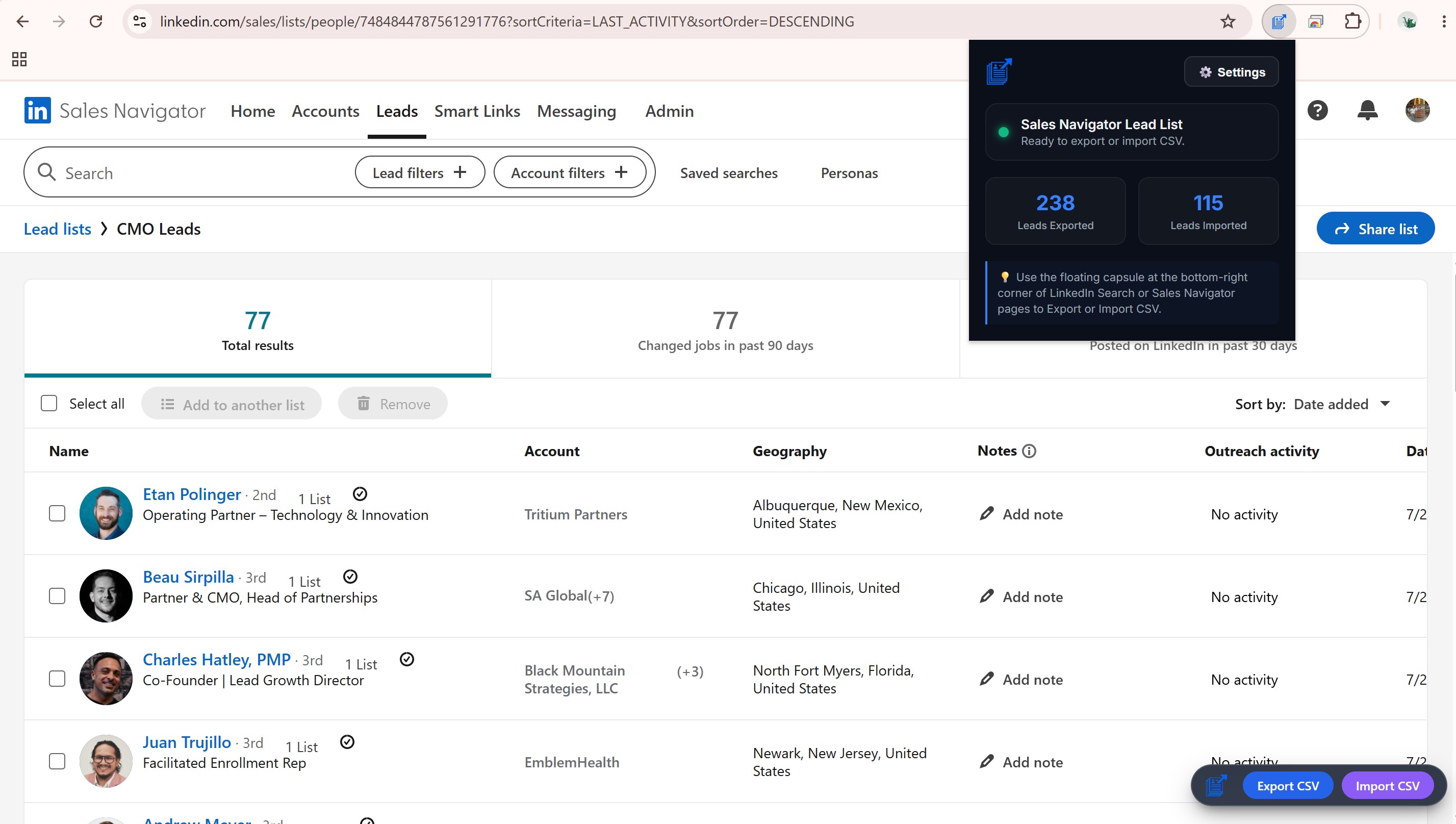Select Beau Sirpilla's row checkbox

tap(57, 596)
